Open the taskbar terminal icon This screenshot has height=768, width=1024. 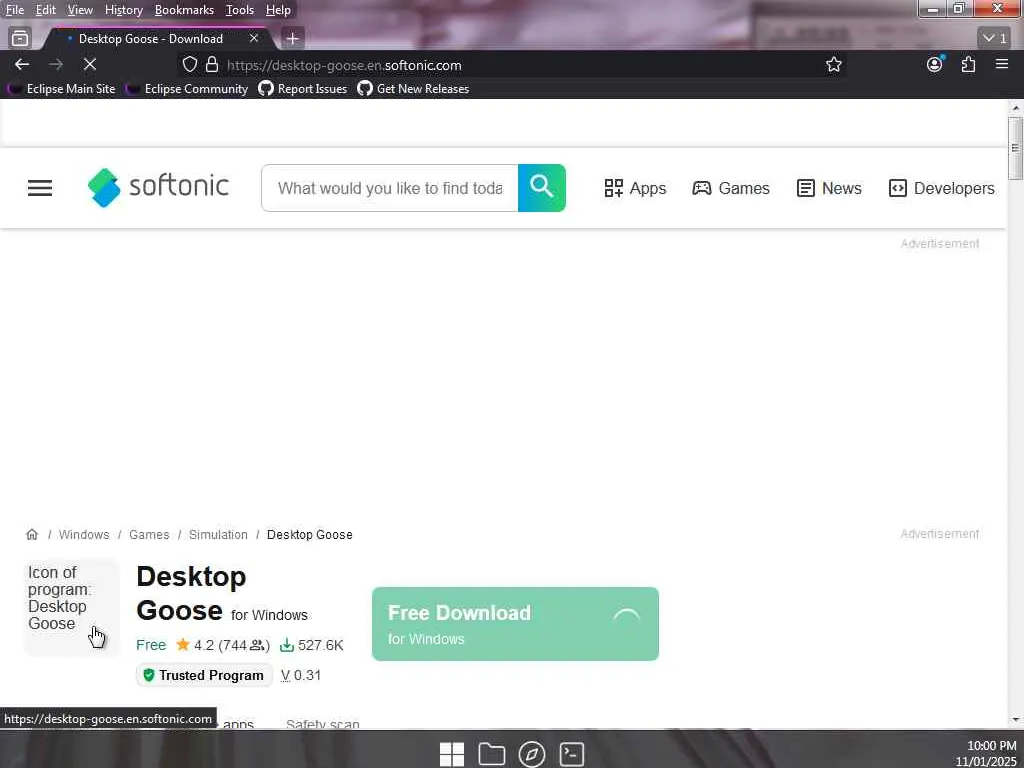[x=572, y=754]
